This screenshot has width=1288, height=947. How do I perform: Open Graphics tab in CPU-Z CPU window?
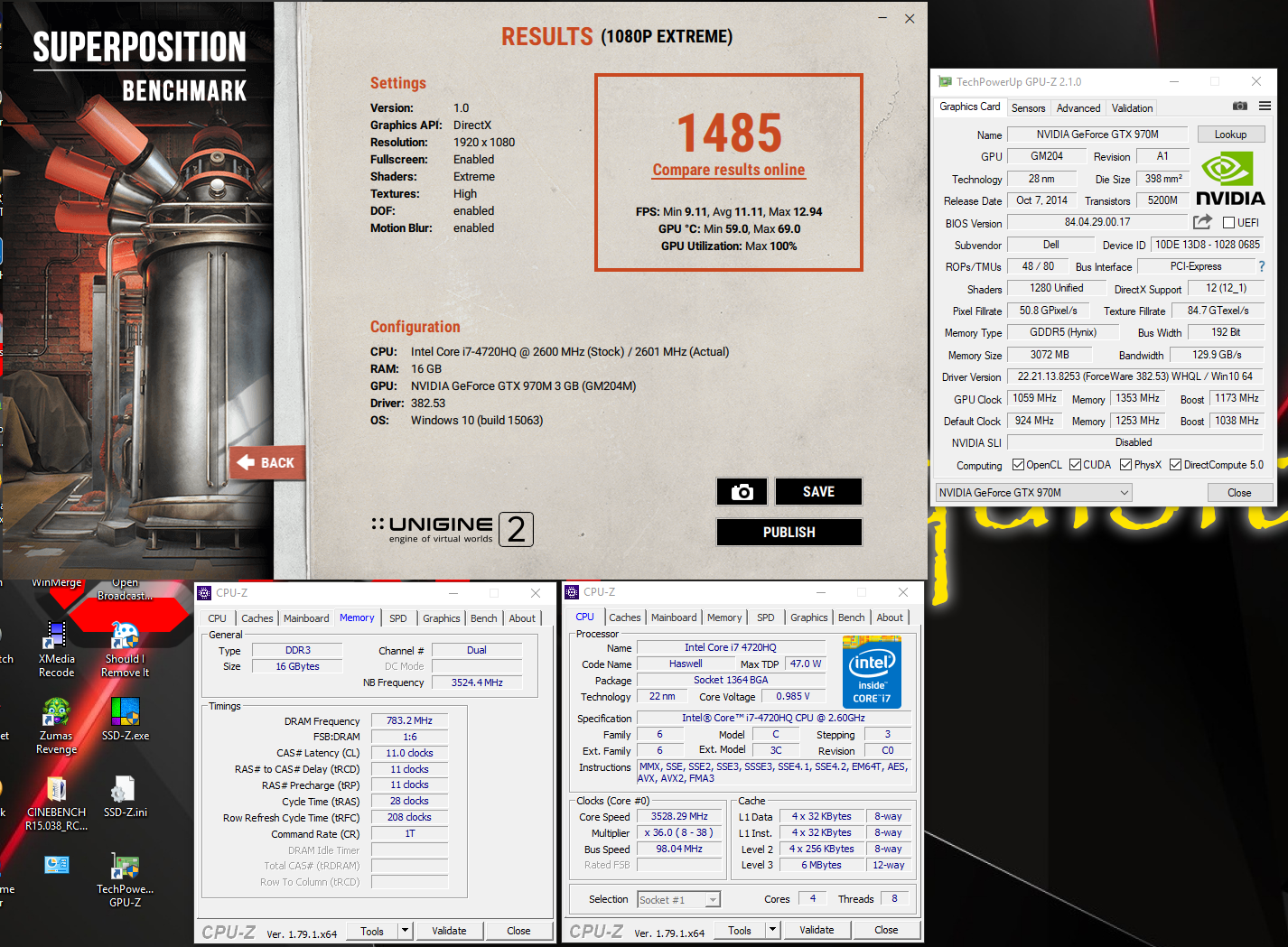[x=809, y=617]
